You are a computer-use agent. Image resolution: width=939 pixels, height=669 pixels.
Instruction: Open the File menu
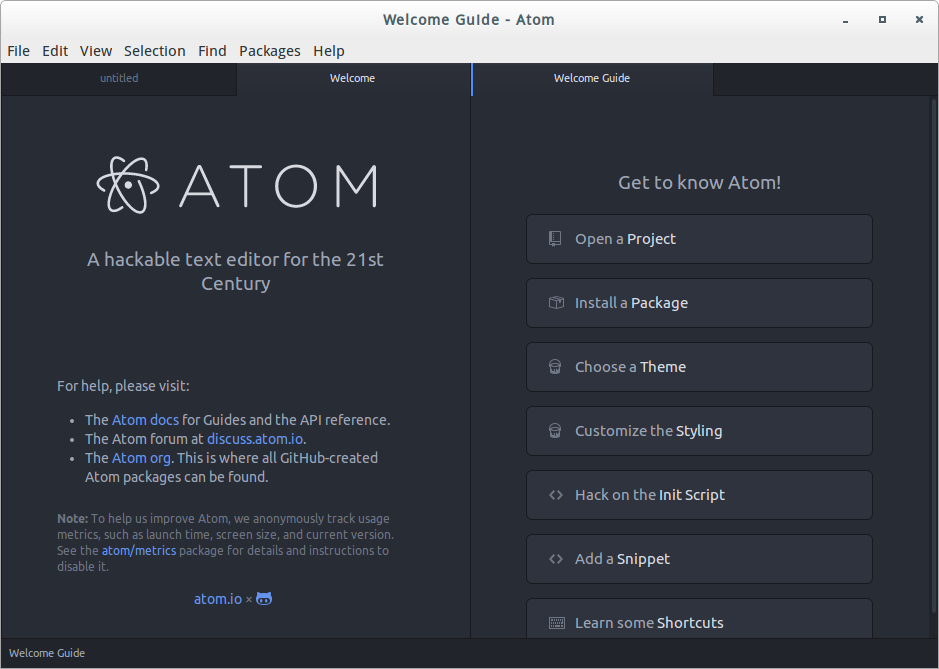19,51
